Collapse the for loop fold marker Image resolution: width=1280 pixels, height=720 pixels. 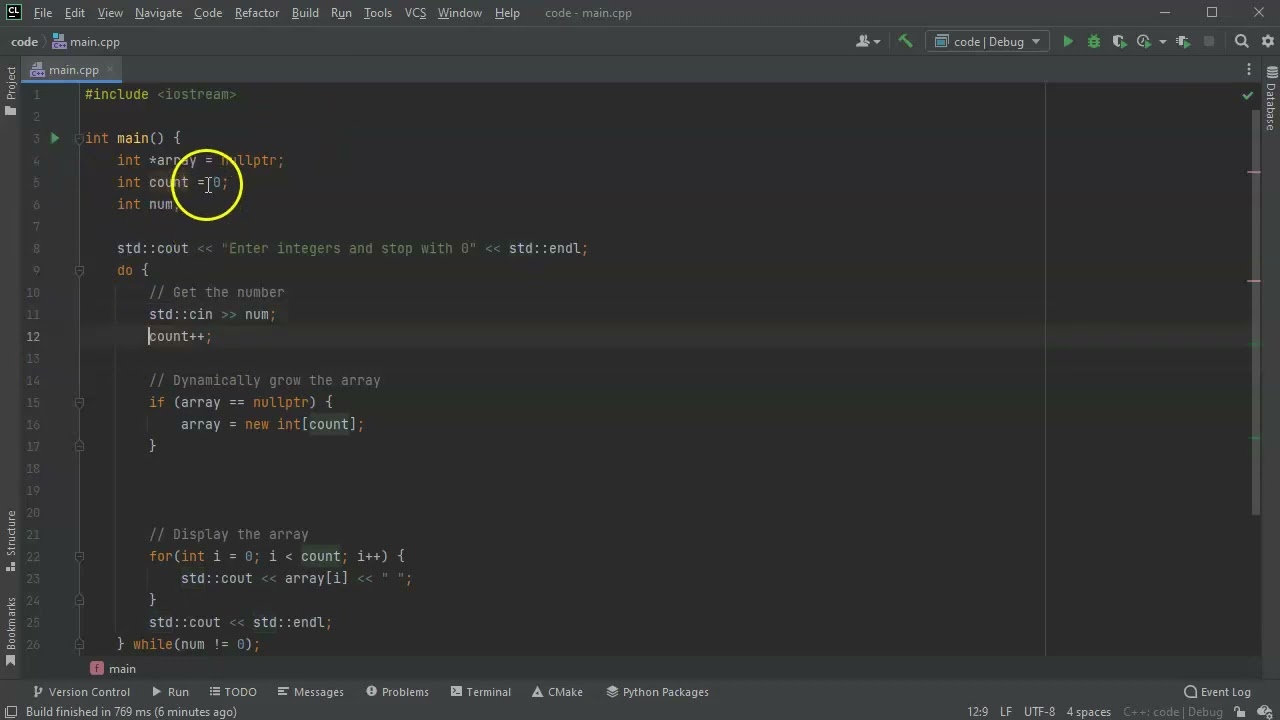(79, 556)
